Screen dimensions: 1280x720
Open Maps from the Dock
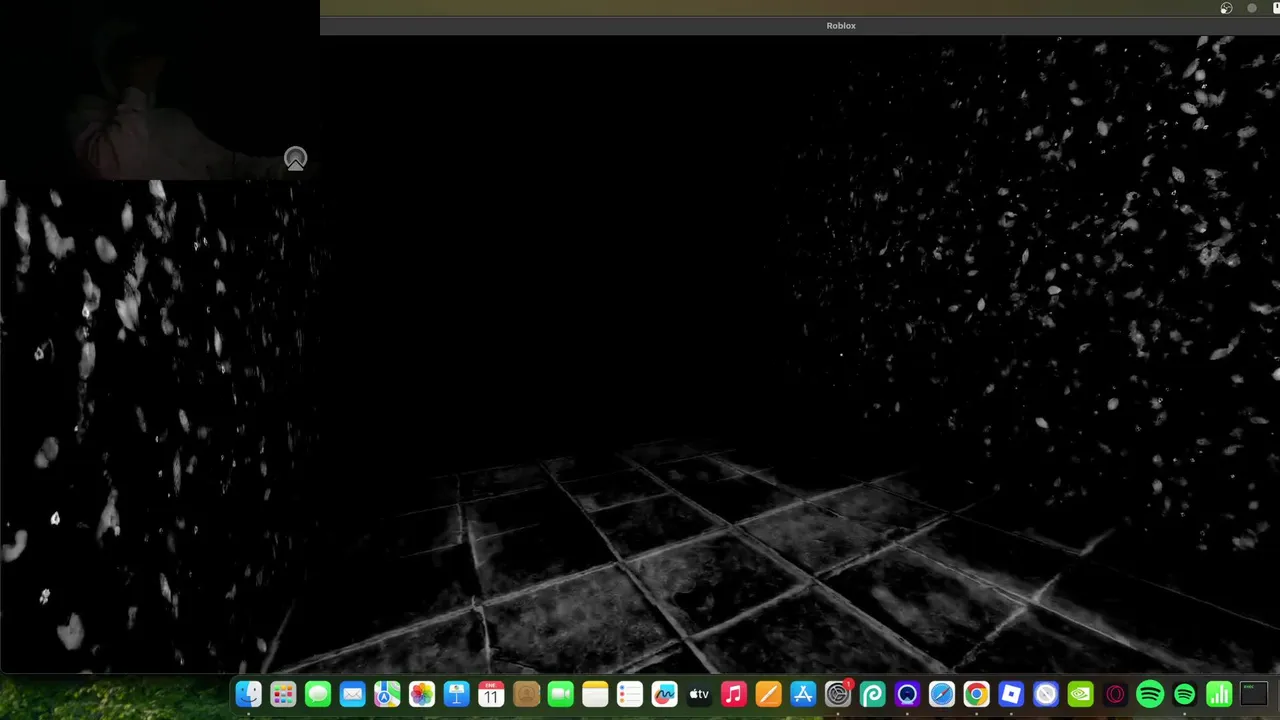(x=387, y=694)
